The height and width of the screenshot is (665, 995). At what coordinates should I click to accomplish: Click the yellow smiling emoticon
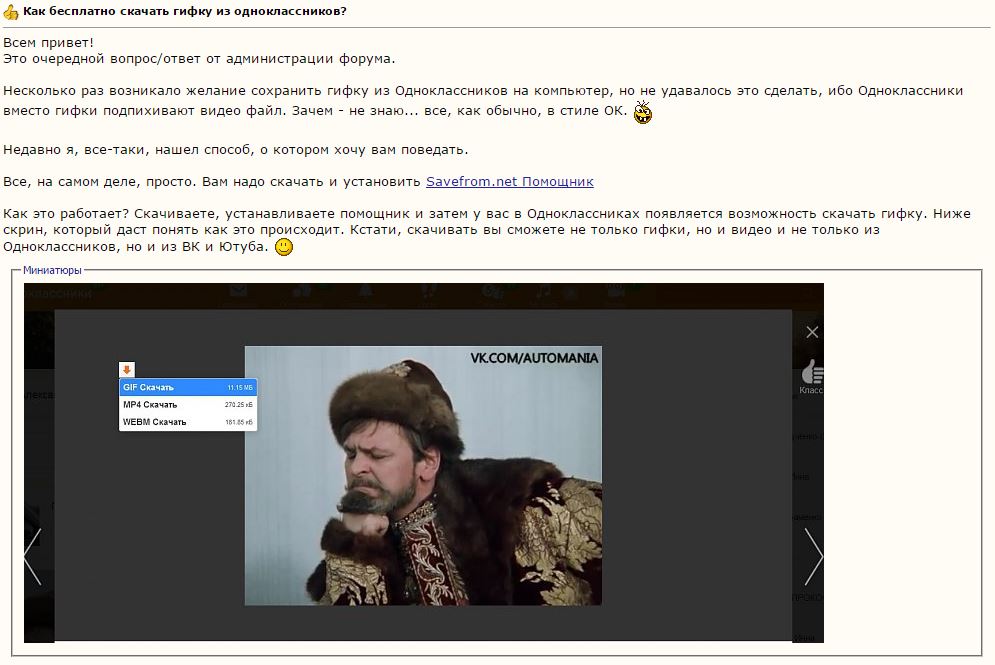(284, 246)
